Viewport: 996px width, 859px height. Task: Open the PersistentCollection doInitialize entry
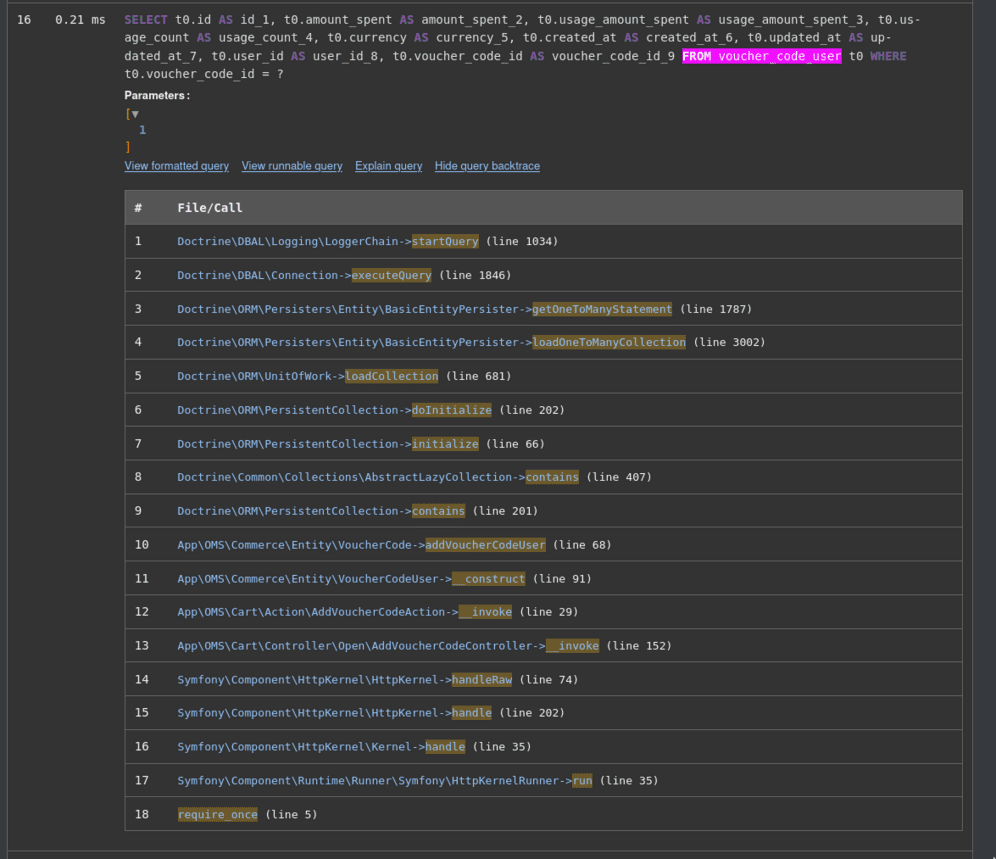coord(334,410)
